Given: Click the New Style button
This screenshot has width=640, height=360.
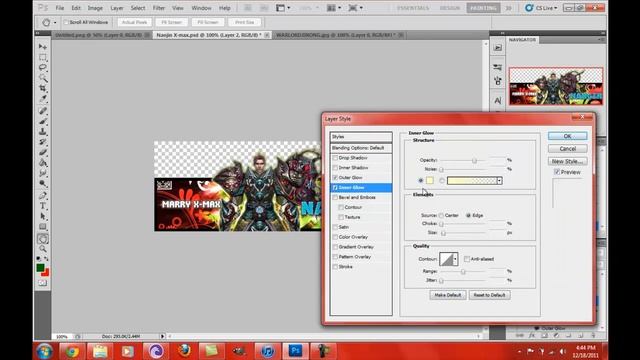Looking at the screenshot, I should coord(567,161).
